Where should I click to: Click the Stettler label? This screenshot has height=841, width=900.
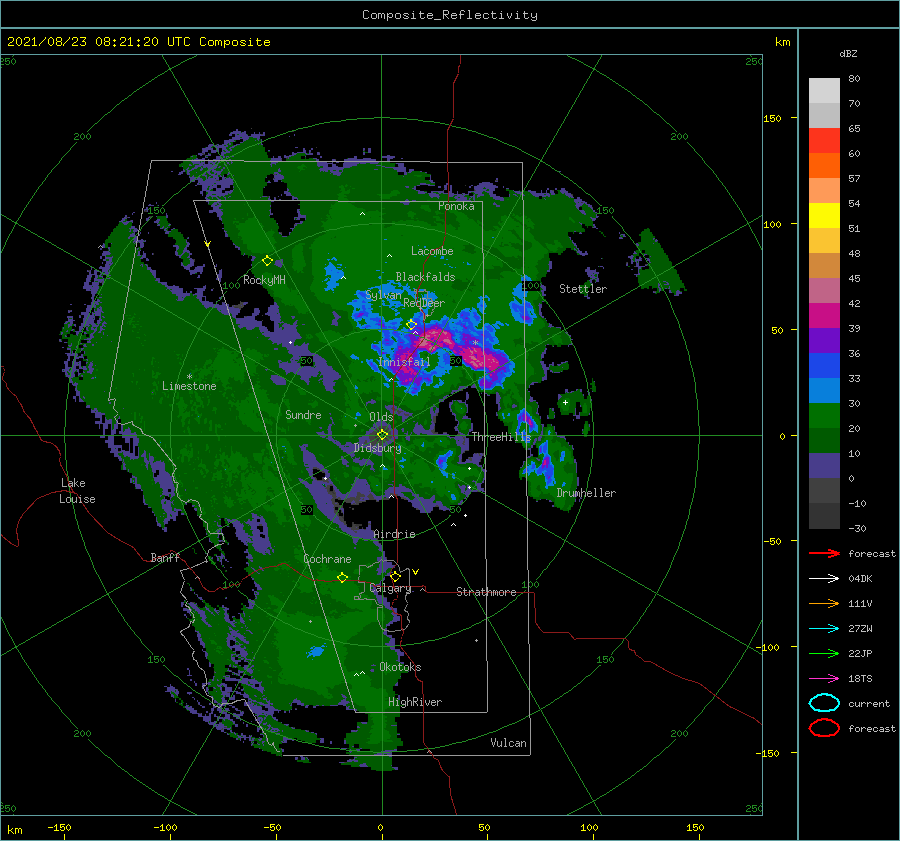pyautogui.click(x=583, y=289)
